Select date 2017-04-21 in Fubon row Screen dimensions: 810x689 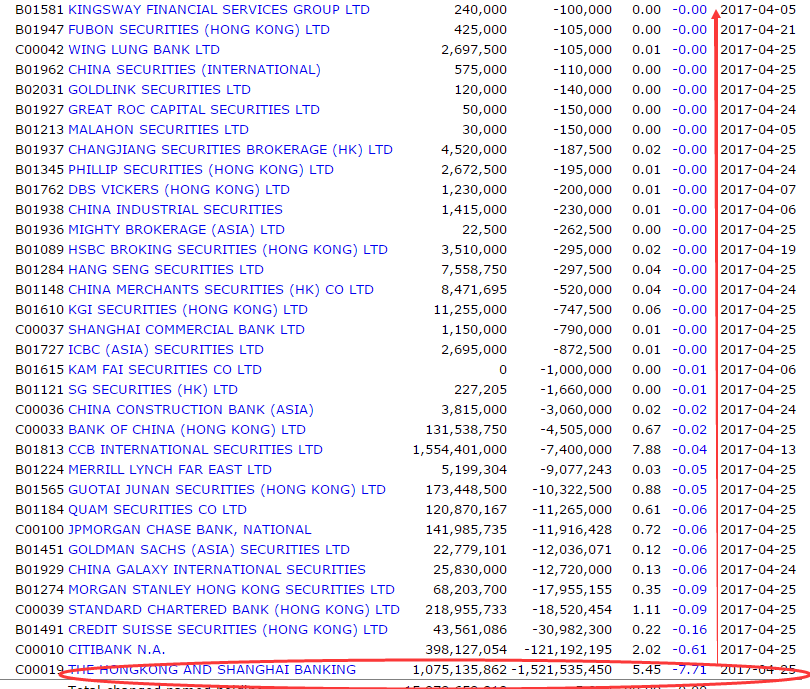point(758,30)
